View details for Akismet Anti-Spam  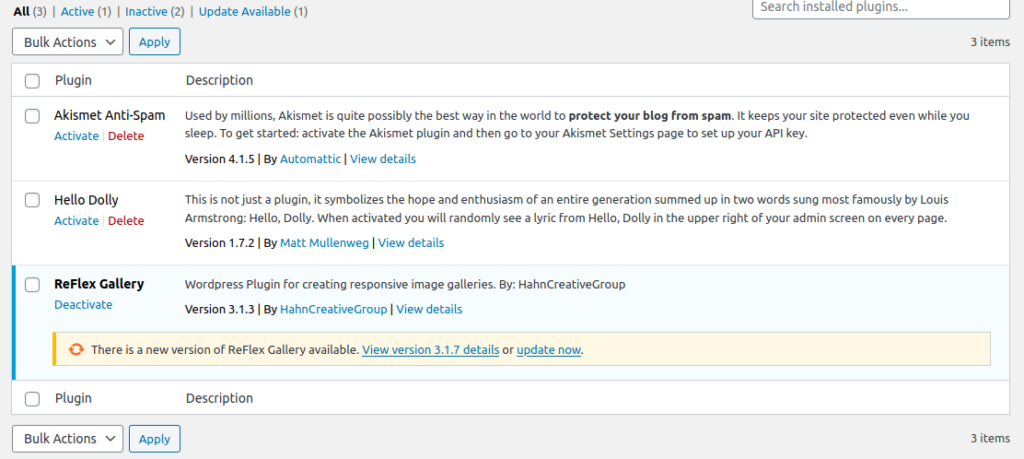tap(383, 159)
